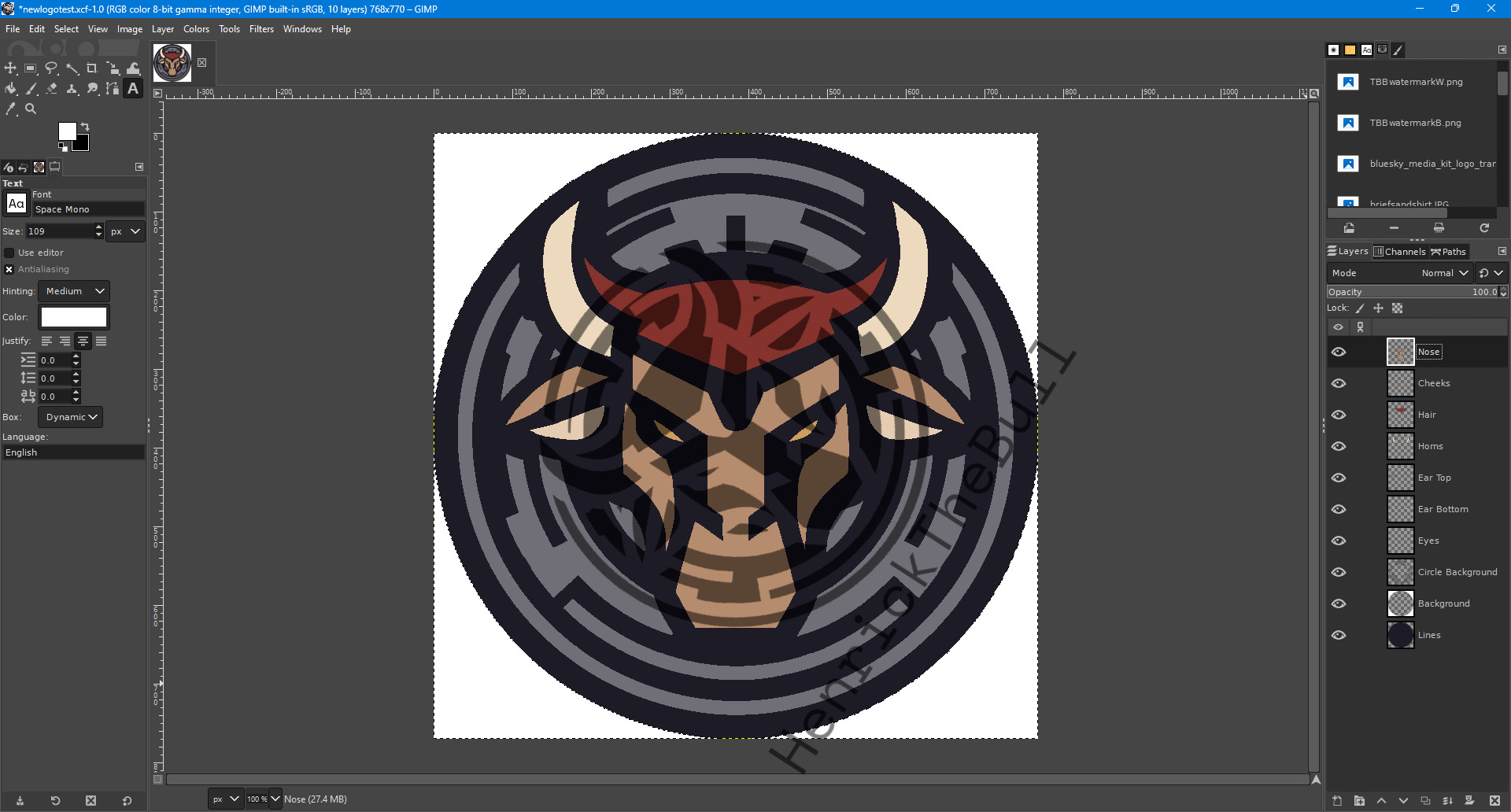
Task: Lock alpha channel of the layer
Action: (1397, 308)
